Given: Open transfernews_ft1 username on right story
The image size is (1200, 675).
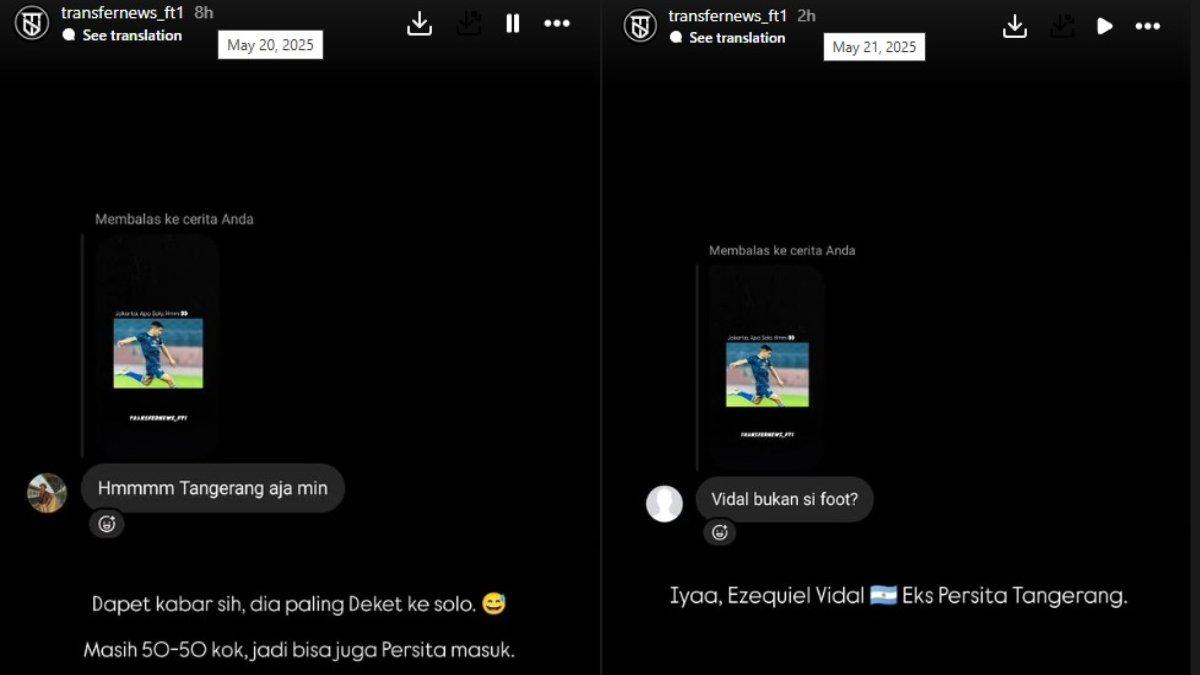Looking at the screenshot, I should coord(728,16).
